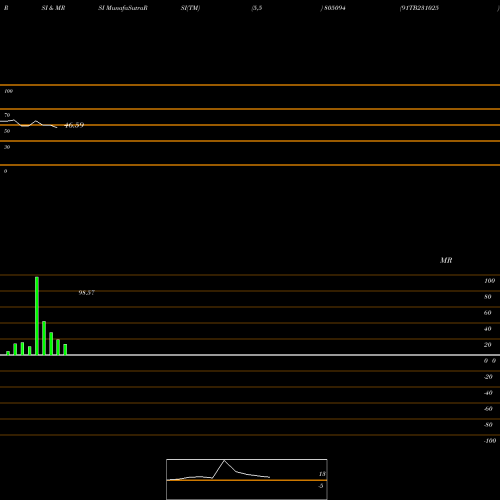Click the ') 805694' code text
500x500 pixels.
pyautogui.click(x=333, y=8)
